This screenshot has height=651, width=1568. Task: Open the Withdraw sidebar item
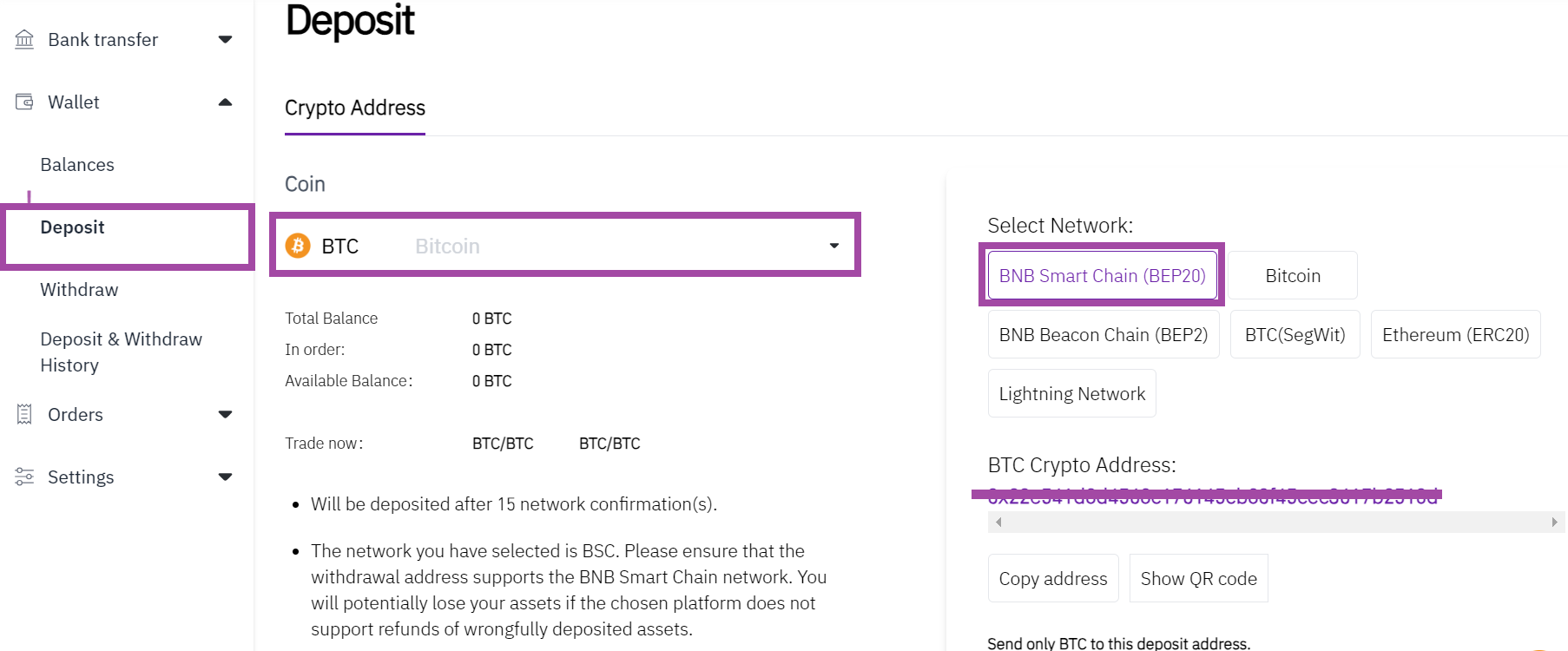(x=79, y=289)
